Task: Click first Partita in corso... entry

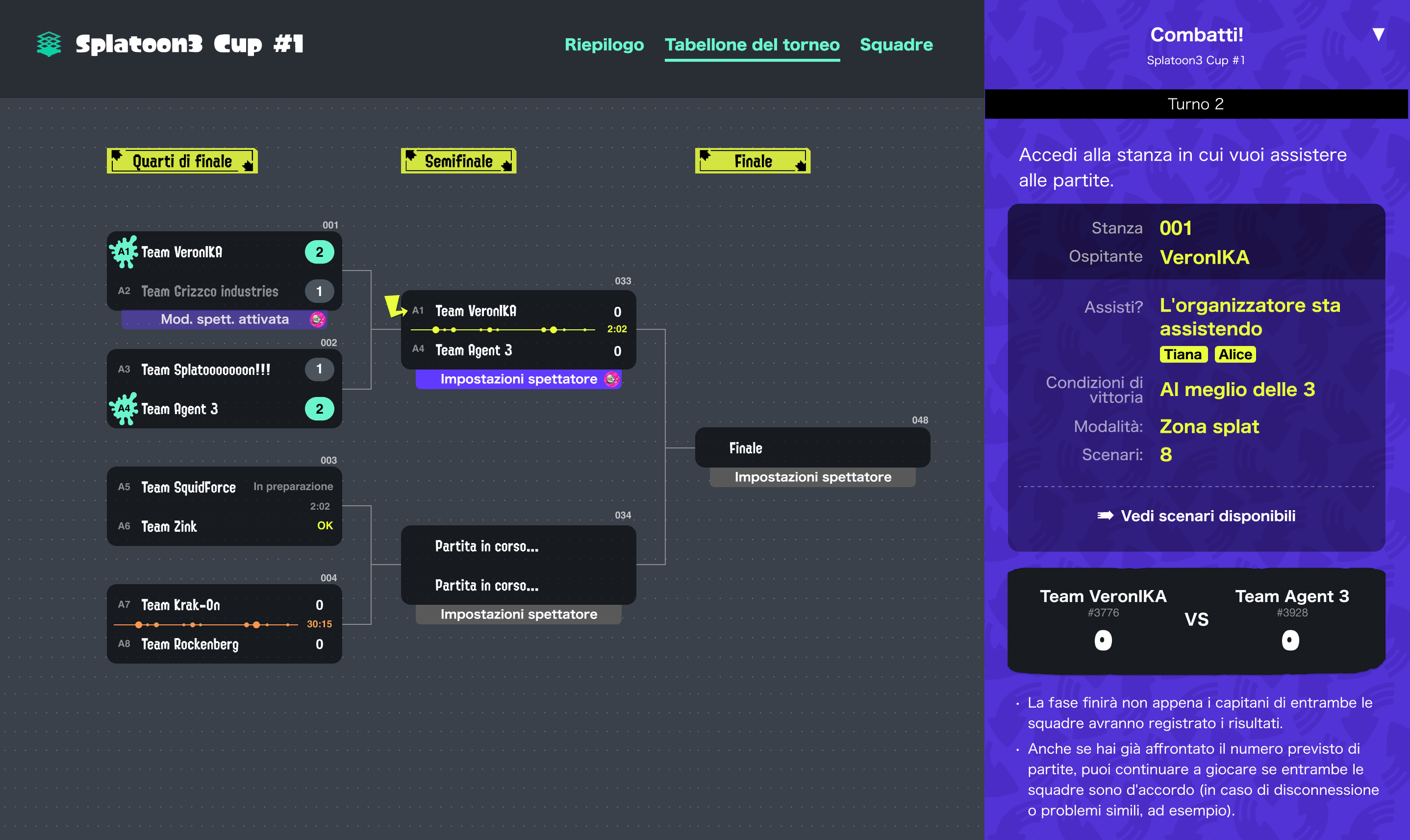Action: click(x=486, y=546)
